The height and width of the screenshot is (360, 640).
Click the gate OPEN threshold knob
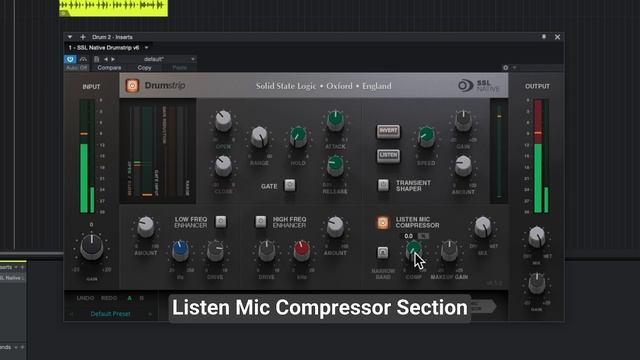pyautogui.click(x=223, y=121)
